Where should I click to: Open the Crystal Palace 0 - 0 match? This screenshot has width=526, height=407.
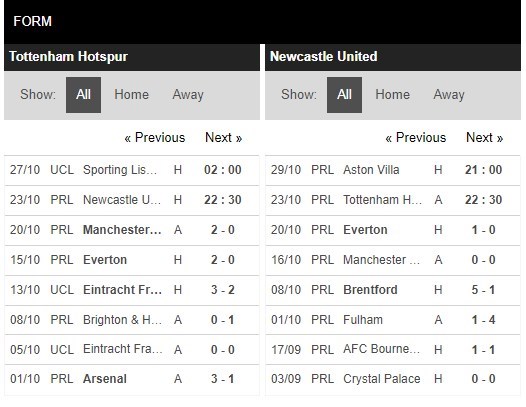tap(392, 379)
